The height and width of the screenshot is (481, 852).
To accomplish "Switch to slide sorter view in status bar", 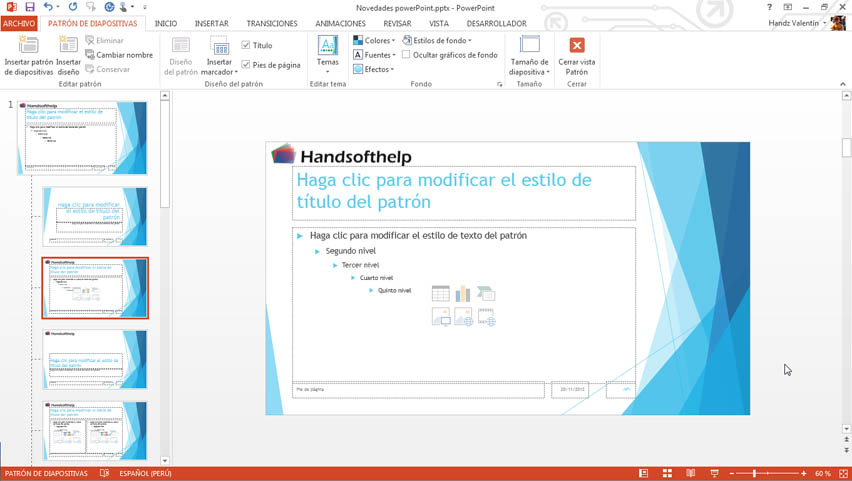I will click(667, 473).
